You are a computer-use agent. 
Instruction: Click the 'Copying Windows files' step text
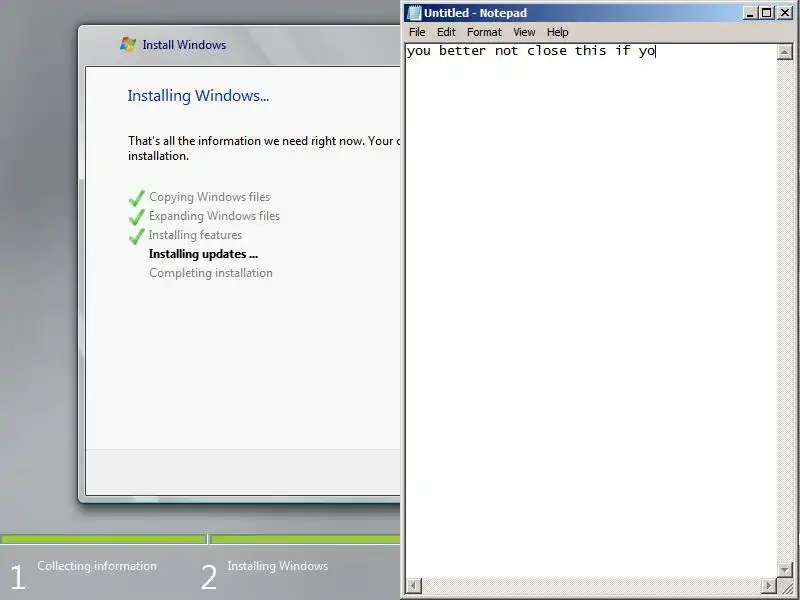click(x=210, y=197)
